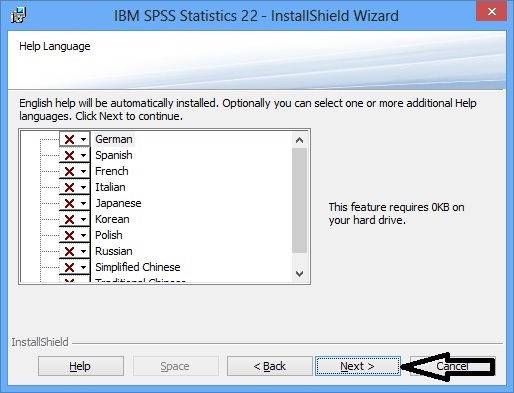Select the French language row

pyautogui.click(x=112, y=171)
